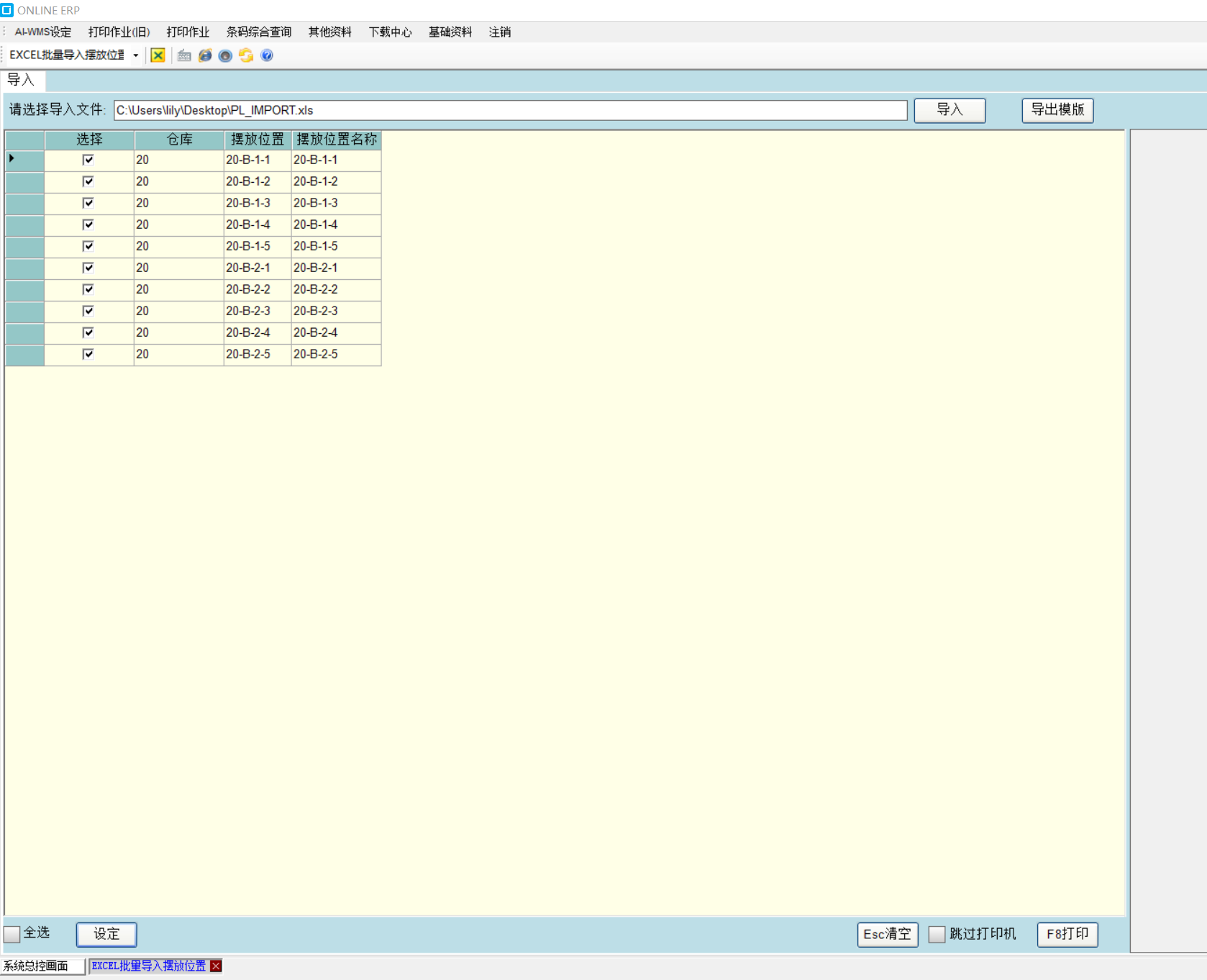Click the 摆放位置名称 cell 20-B-2-1
Image resolution: width=1207 pixels, height=980 pixels.
pyautogui.click(x=336, y=268)
